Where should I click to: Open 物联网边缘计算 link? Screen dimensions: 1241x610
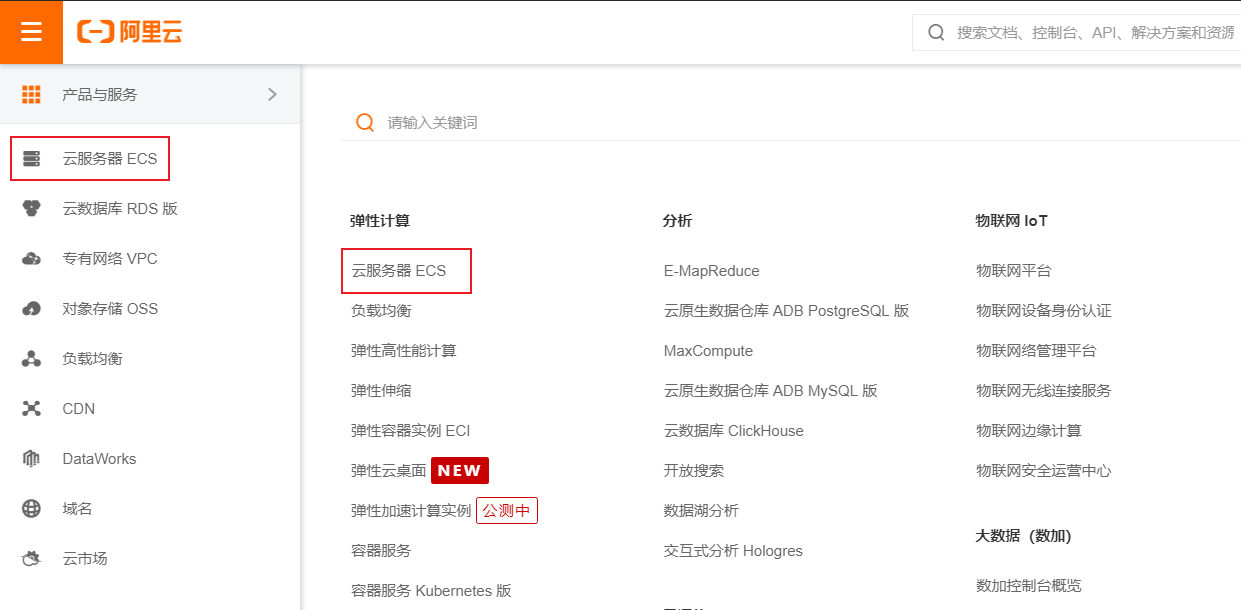pyautogui.click(x=1029, y=430)
